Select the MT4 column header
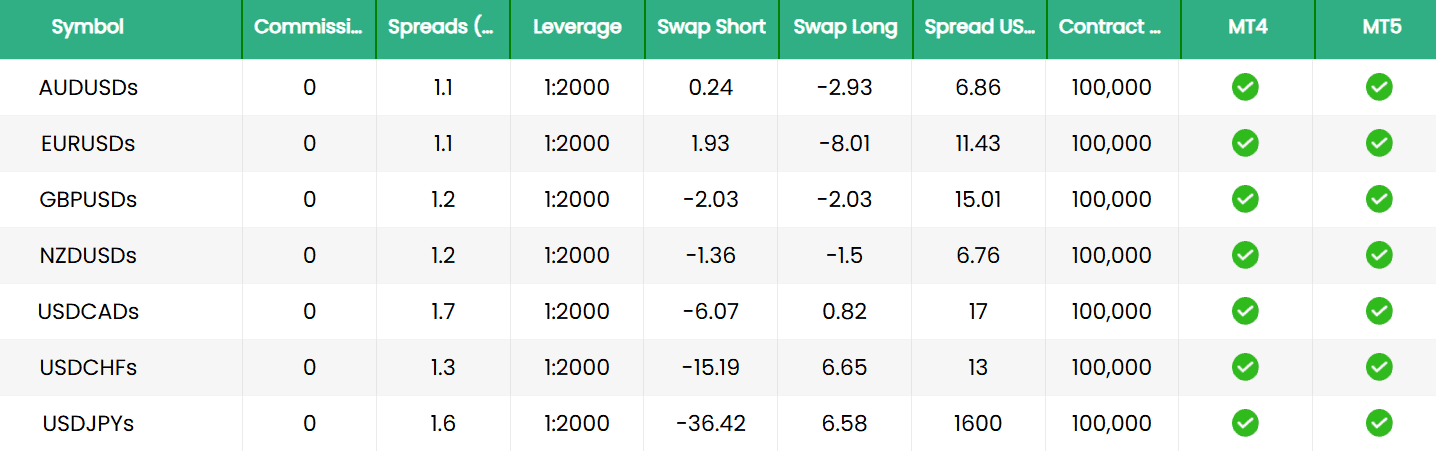The image size is (1436, 469). coord(1247,28)
